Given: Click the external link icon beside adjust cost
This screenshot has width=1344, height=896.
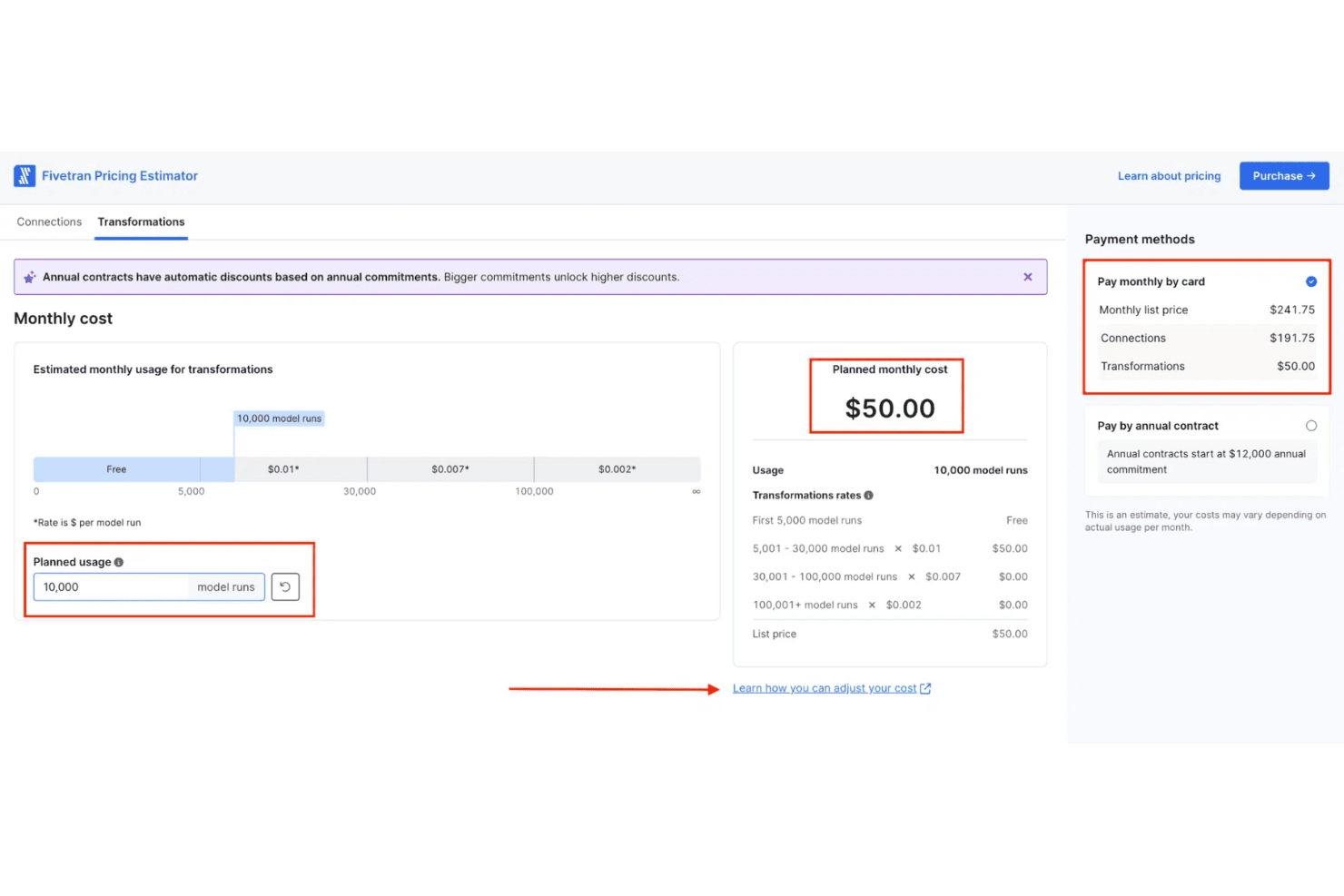Looking at the screenshot, I should click(x=925, y=689).
